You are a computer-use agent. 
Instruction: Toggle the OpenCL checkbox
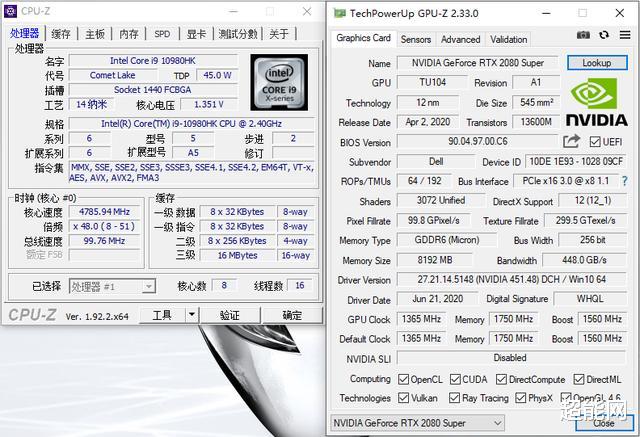coord(403,379)
